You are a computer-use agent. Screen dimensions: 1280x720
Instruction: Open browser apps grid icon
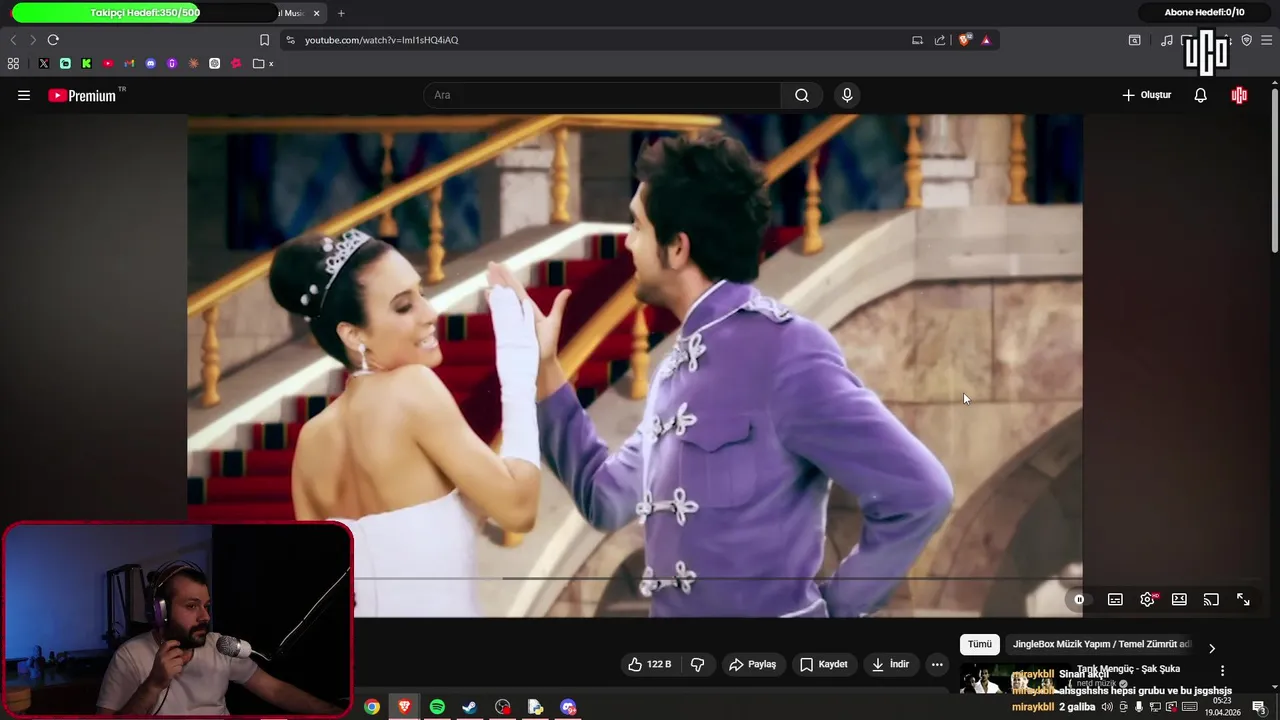click(x=13, y=63)
